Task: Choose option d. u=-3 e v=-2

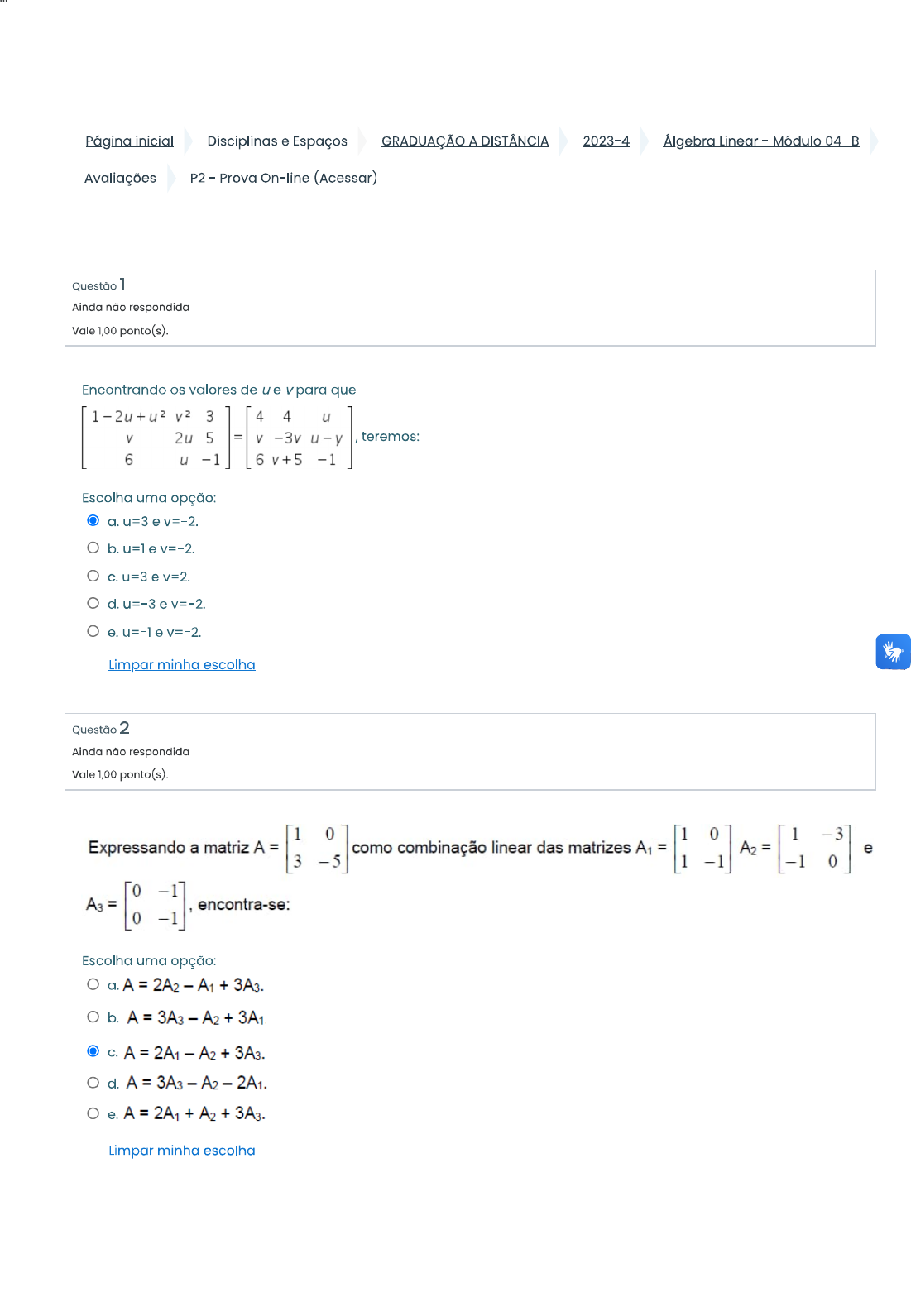Action: tap(93, 603)
